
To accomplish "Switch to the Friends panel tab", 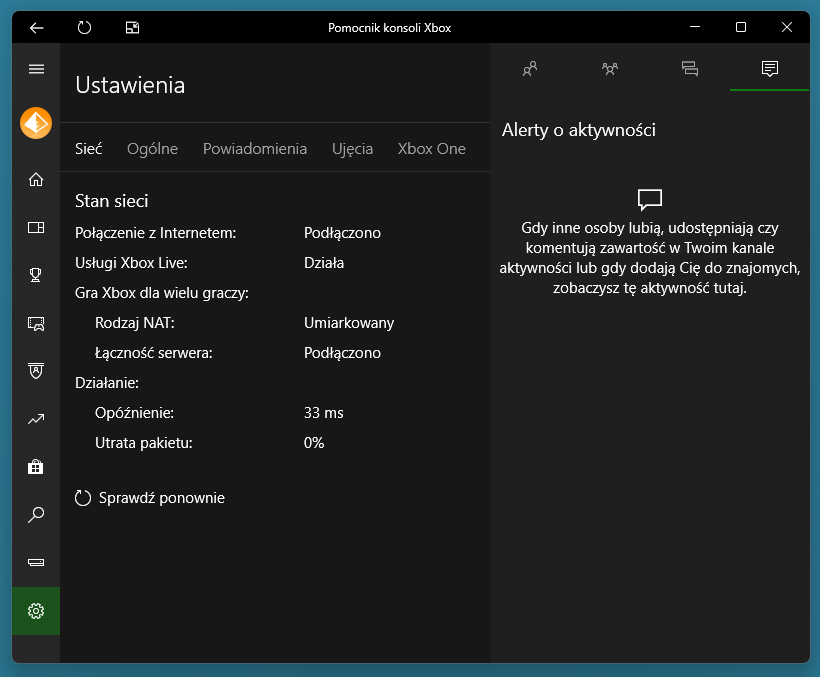I will click(x=530, y=69).
